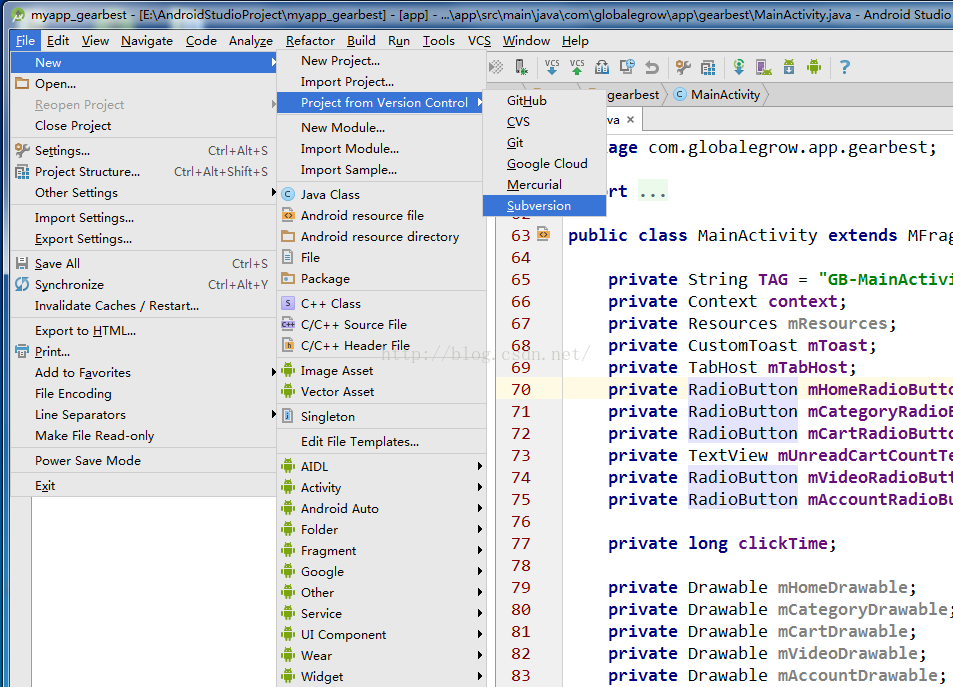Expand the UI Component submenu arrow
The height and width of the screenshot is (687, 953).
pos(480,634)
